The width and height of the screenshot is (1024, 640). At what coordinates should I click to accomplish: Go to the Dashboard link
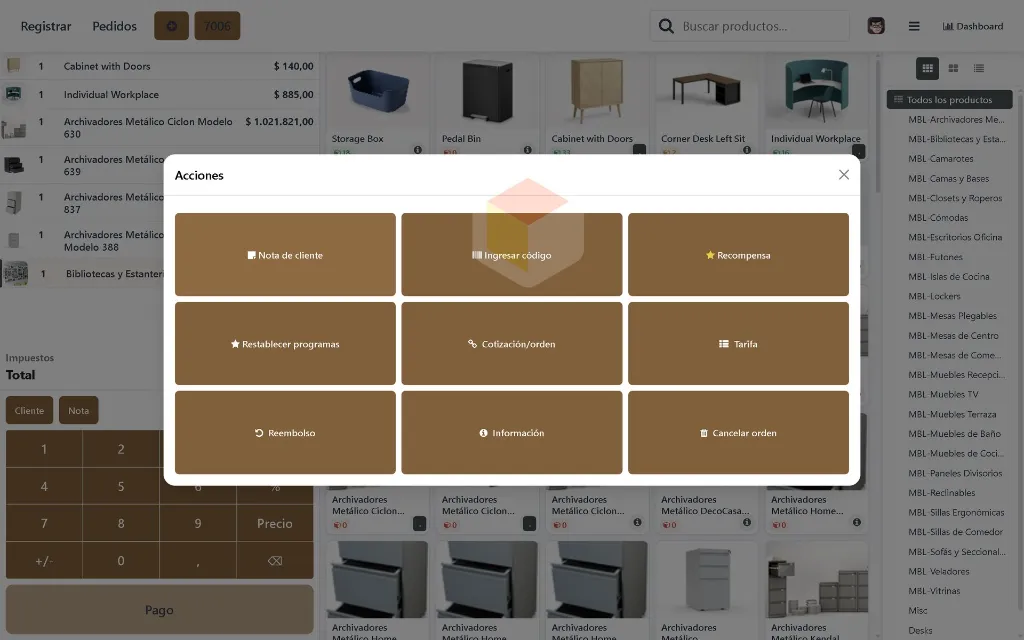click(972, 26)
